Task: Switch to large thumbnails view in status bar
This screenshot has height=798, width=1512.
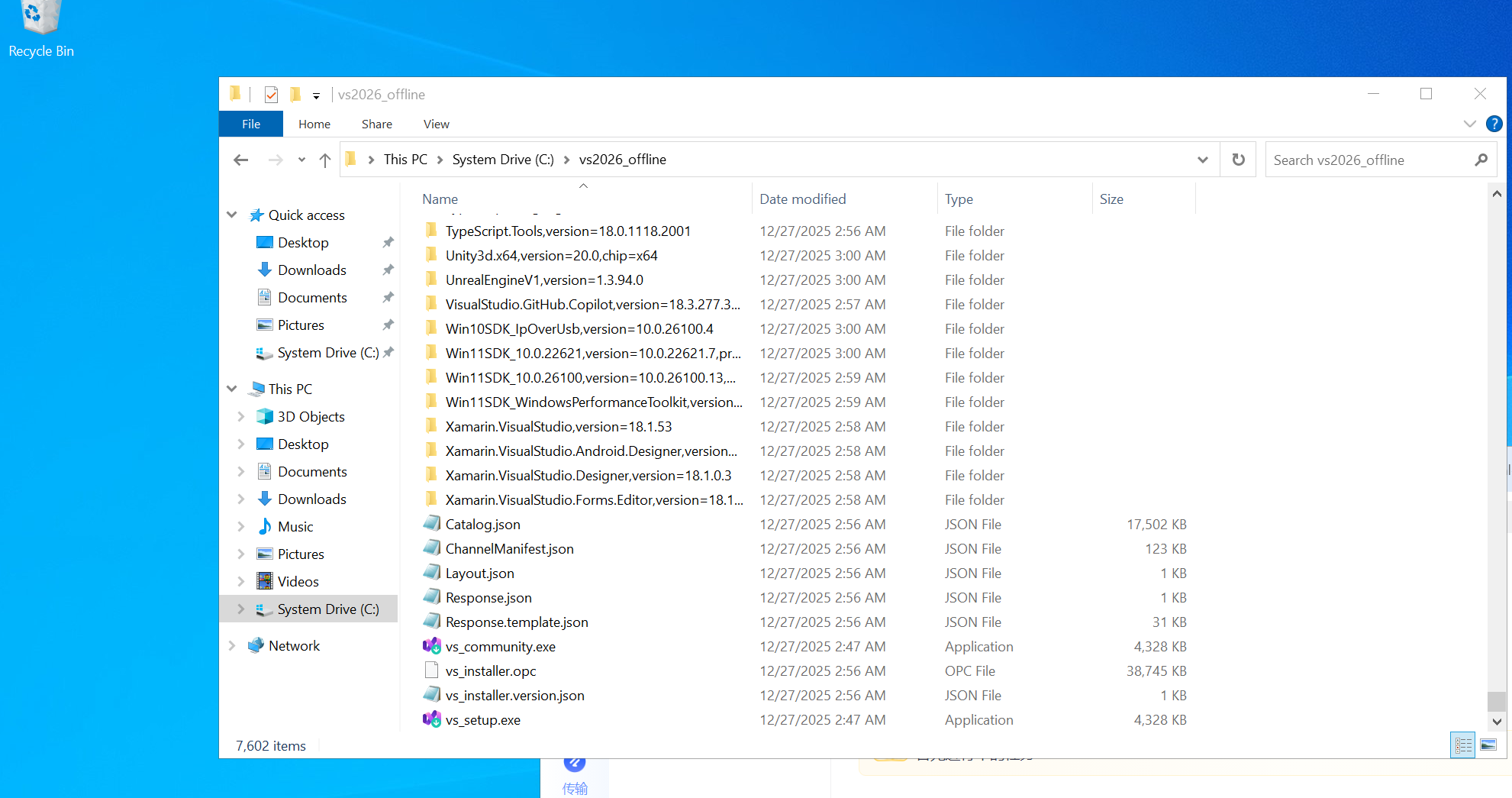Action: coord(1488,745)
